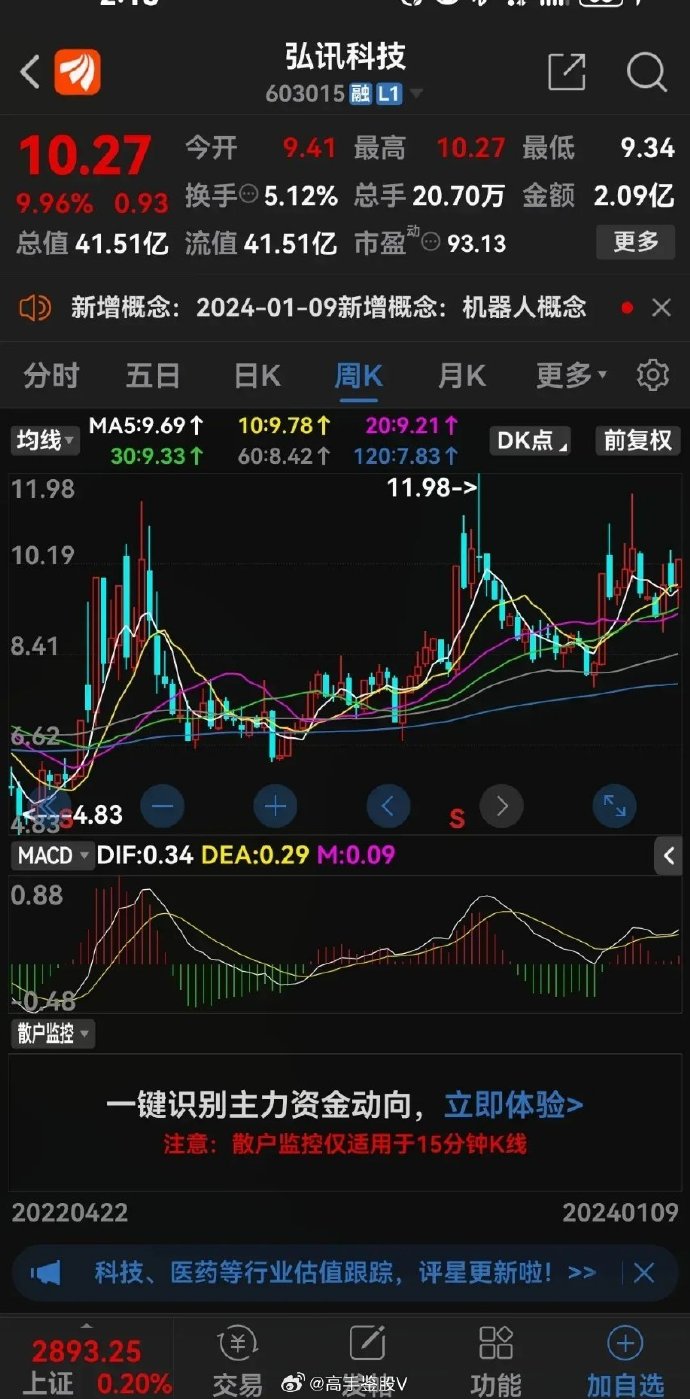Switch to the 日K tab
The height and width of the screenshot is (1399, 690).
click(257, 376)
